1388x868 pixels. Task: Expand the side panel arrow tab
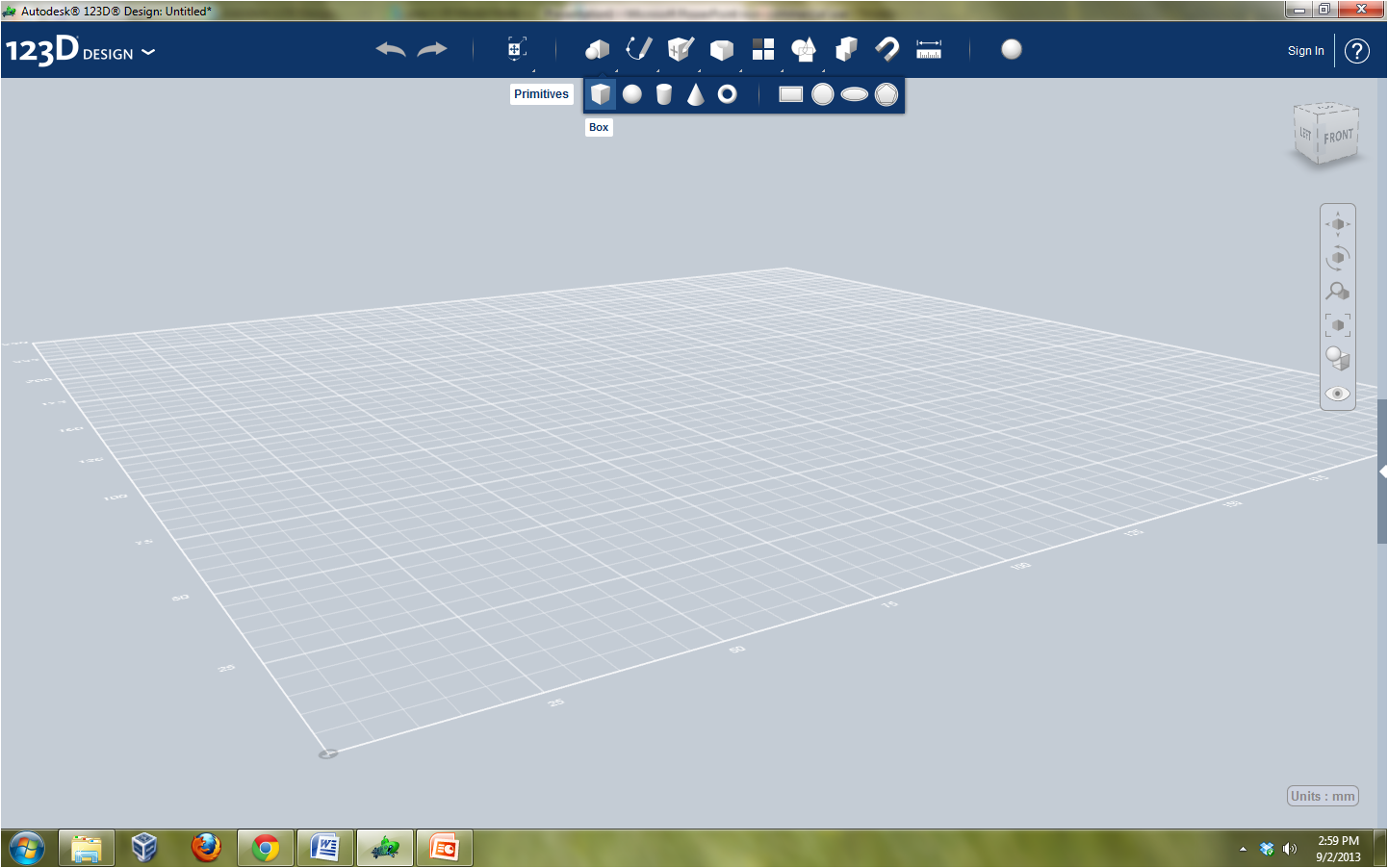click(x=1382, y=472)
